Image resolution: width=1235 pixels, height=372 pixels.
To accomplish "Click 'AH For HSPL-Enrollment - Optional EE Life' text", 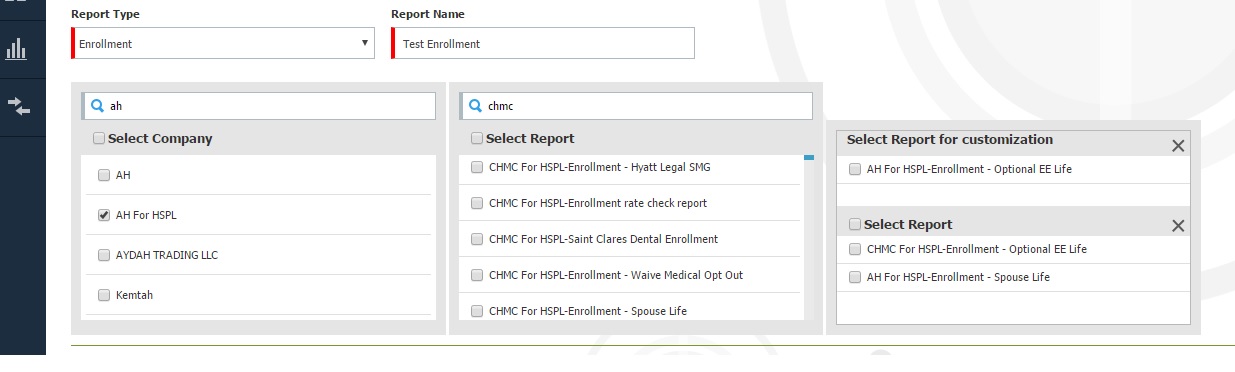I will coord(969,169).
